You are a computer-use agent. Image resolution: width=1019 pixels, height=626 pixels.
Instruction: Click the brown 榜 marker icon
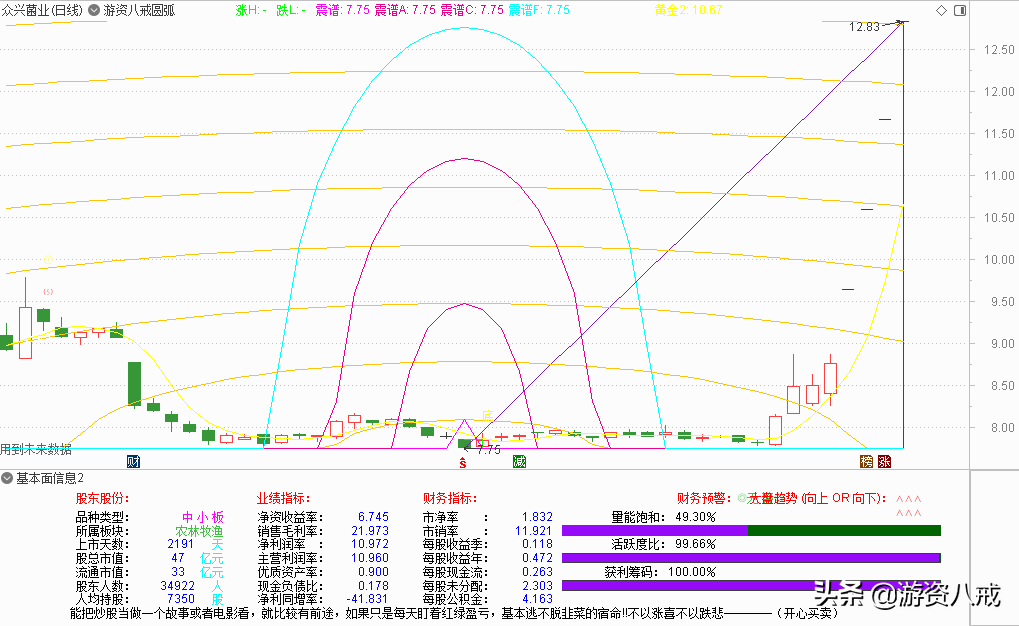pyautogui.click(x=866, y=462)
